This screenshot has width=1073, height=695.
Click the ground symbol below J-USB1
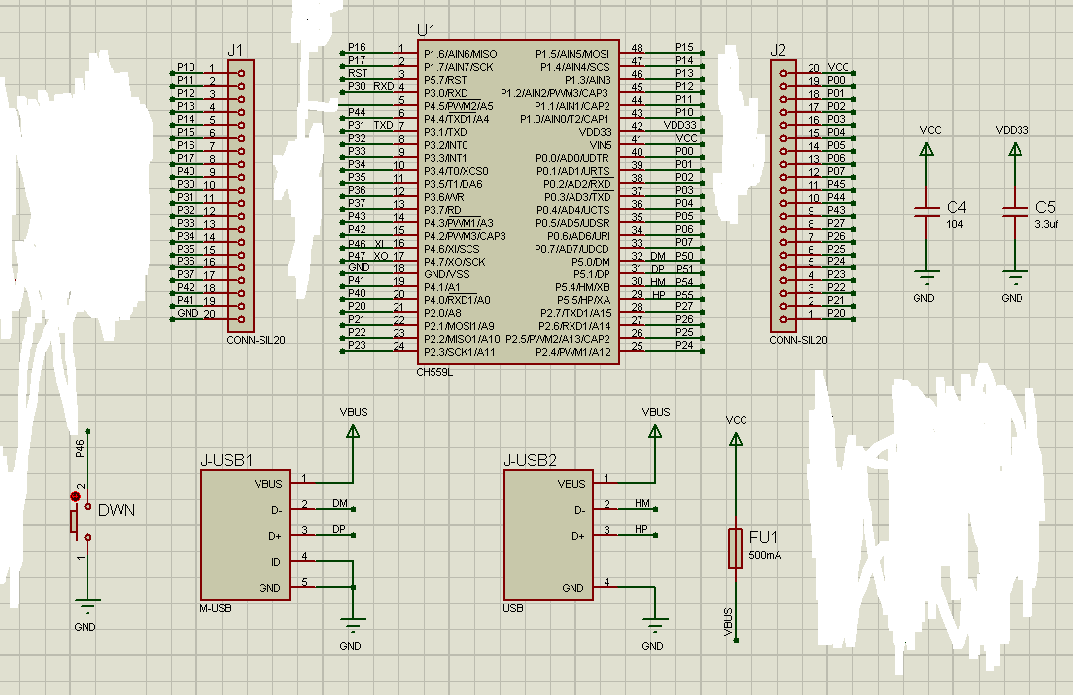click(x=352, y=628)
